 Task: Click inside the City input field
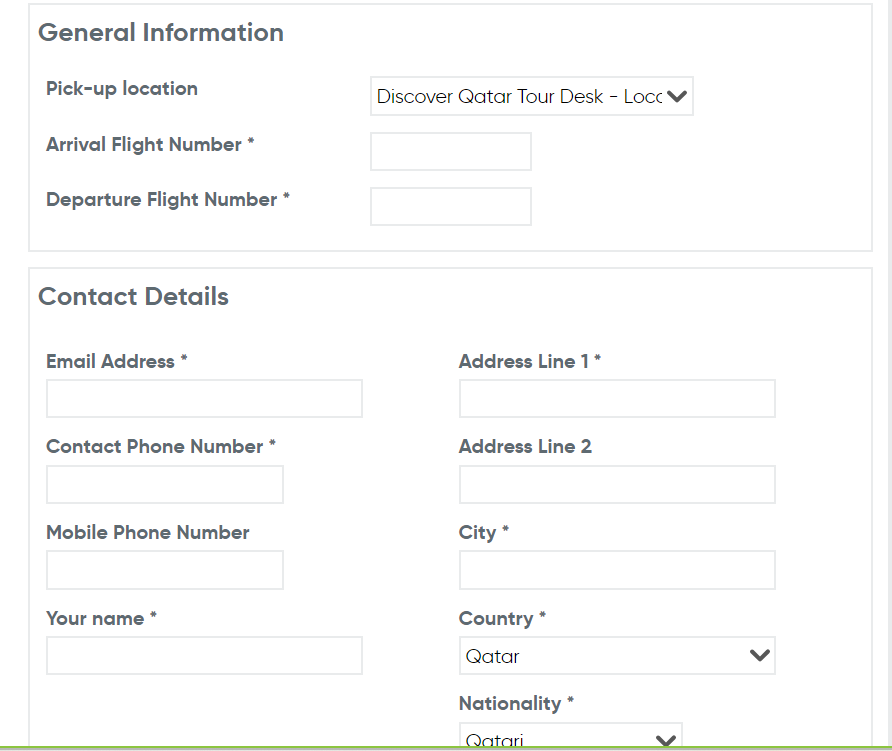click(616, 570)
